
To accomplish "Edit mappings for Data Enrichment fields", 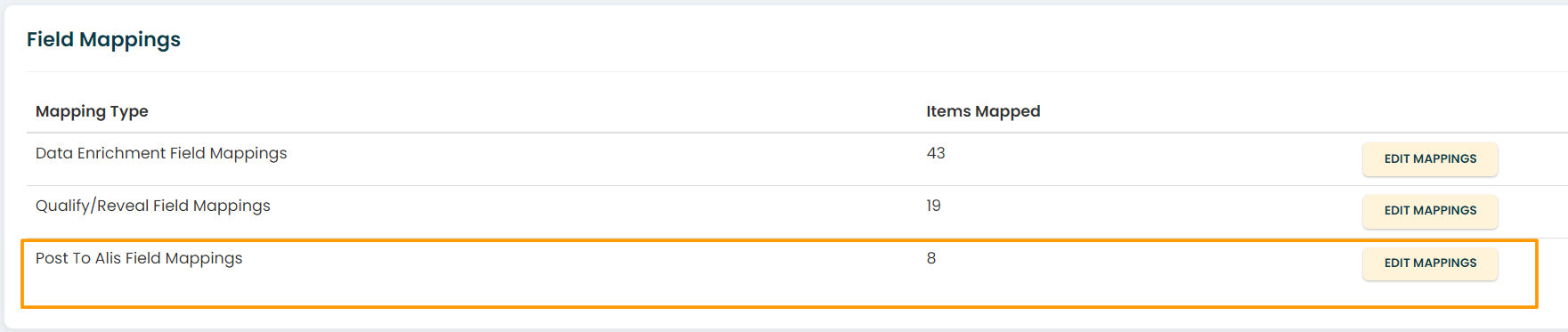I will tap(1430, 159).
